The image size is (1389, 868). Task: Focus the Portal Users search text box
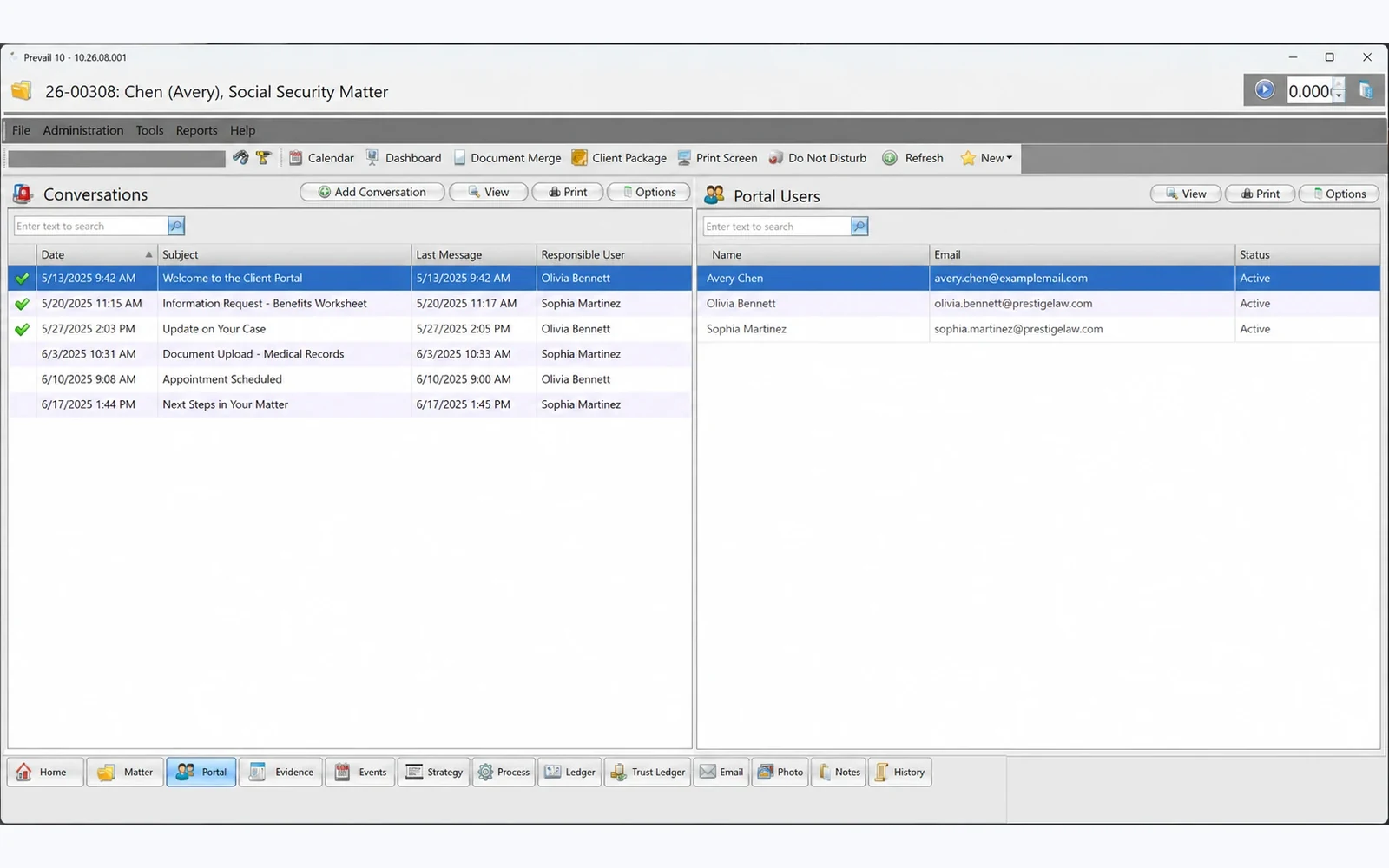click(777, 227)
